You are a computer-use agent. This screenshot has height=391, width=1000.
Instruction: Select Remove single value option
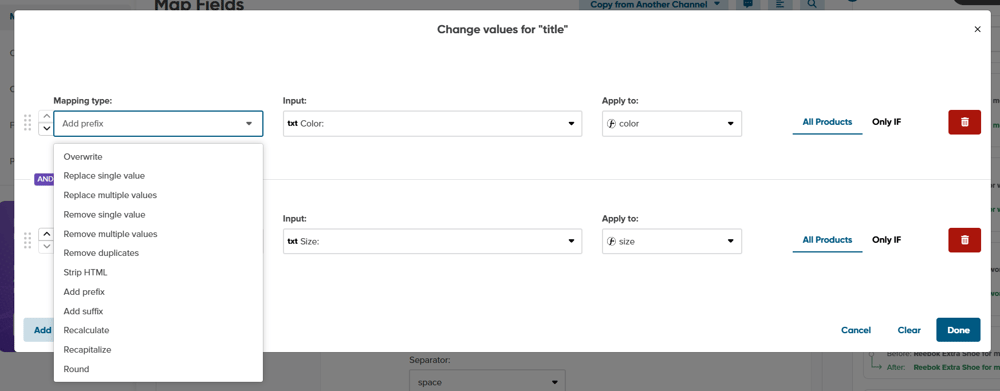[x=158, y=214]
